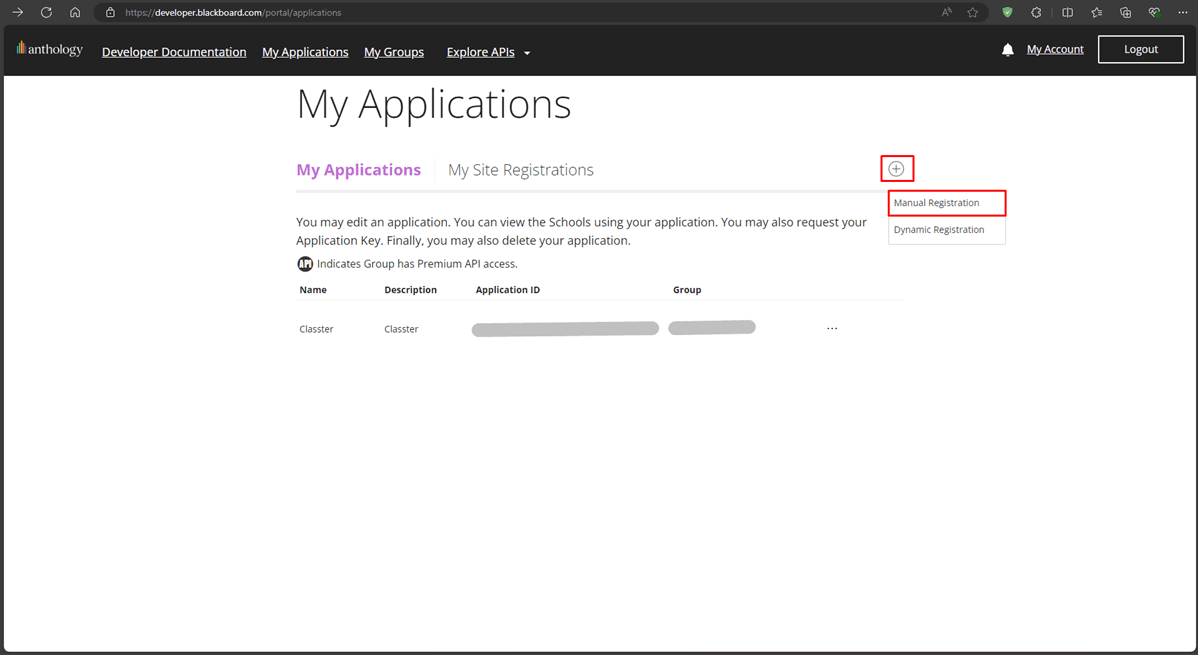
Task: Click the Name column header
Action: pos(313,290)
